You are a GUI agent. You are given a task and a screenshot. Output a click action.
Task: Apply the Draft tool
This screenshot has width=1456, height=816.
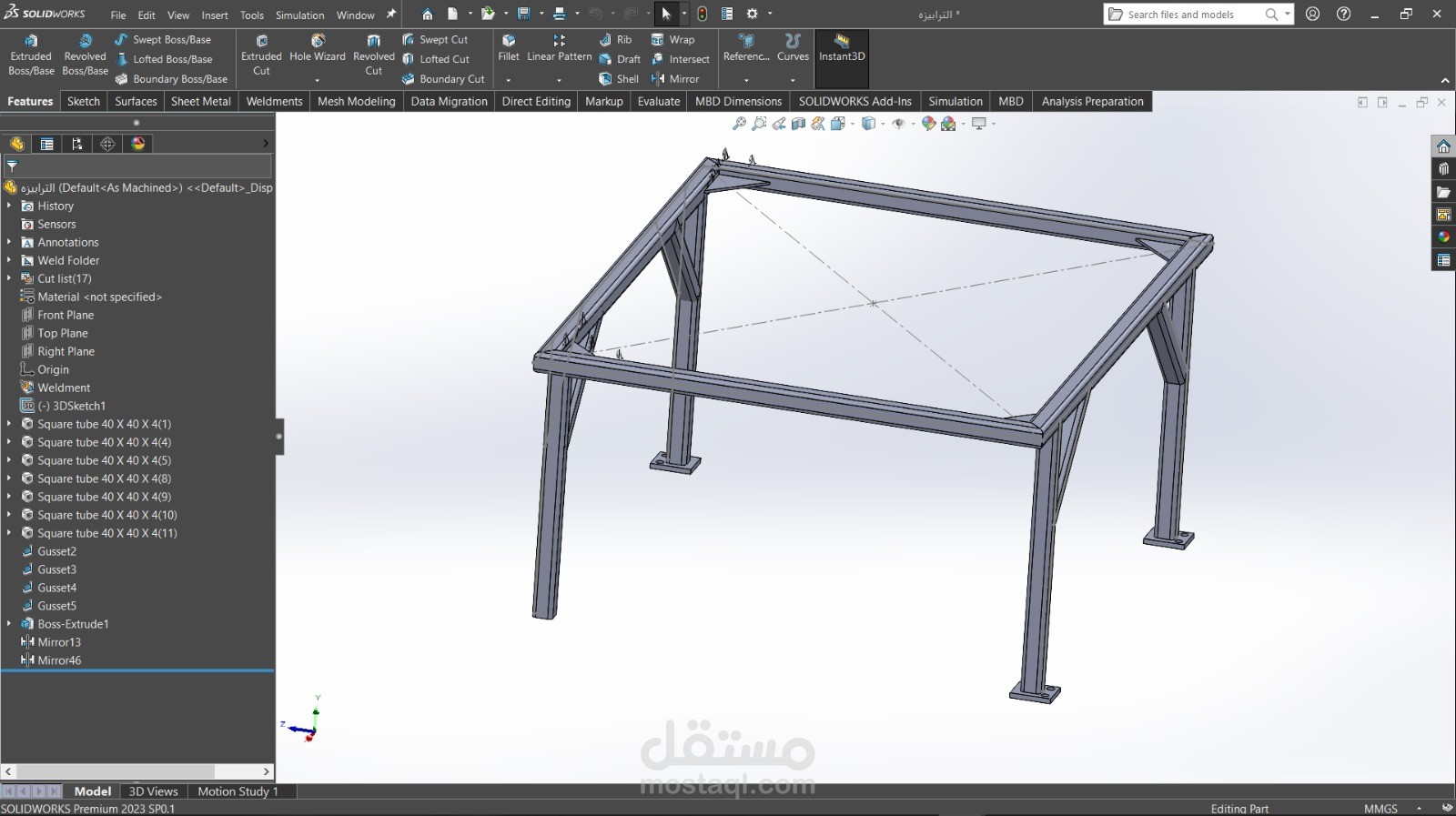620,59
